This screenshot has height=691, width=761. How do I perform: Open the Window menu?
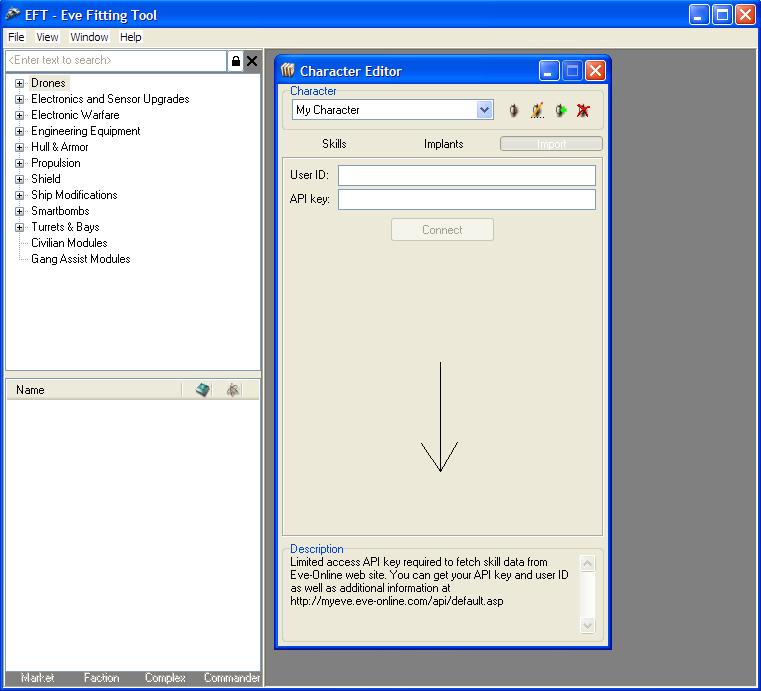(x=89, y=37)
